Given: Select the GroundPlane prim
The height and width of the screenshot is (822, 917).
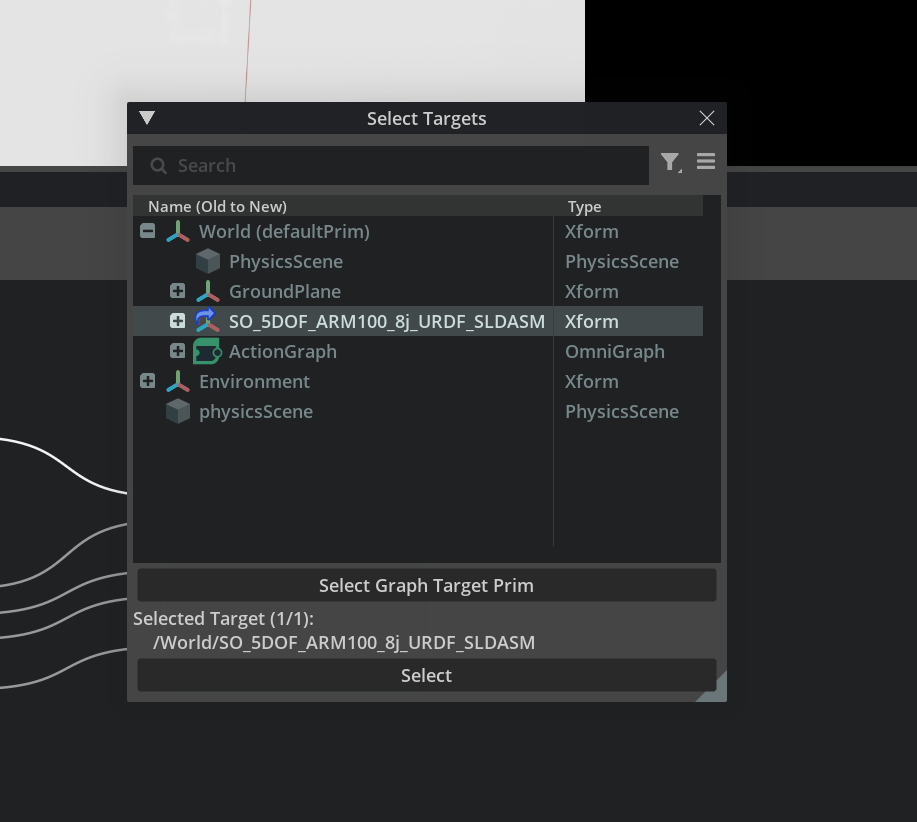Looking at the screenshot, I should tap(285, 291).
